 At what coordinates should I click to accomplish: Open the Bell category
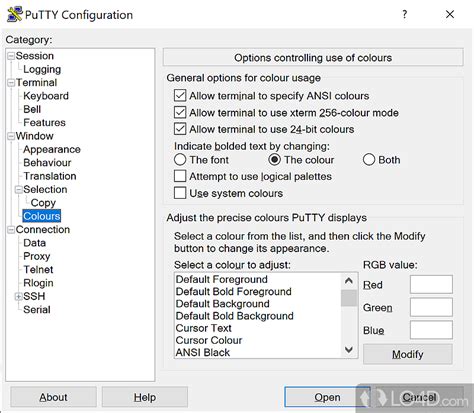(x=32, y=109)
